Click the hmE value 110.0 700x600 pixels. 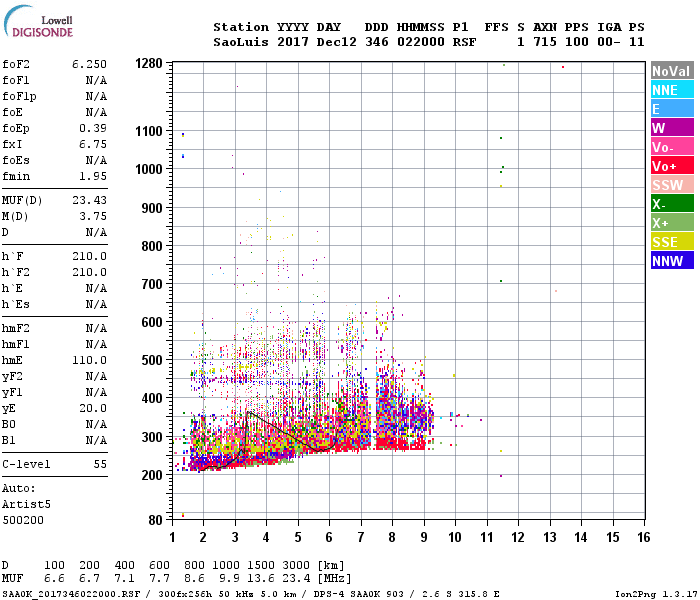click(89, 360)
